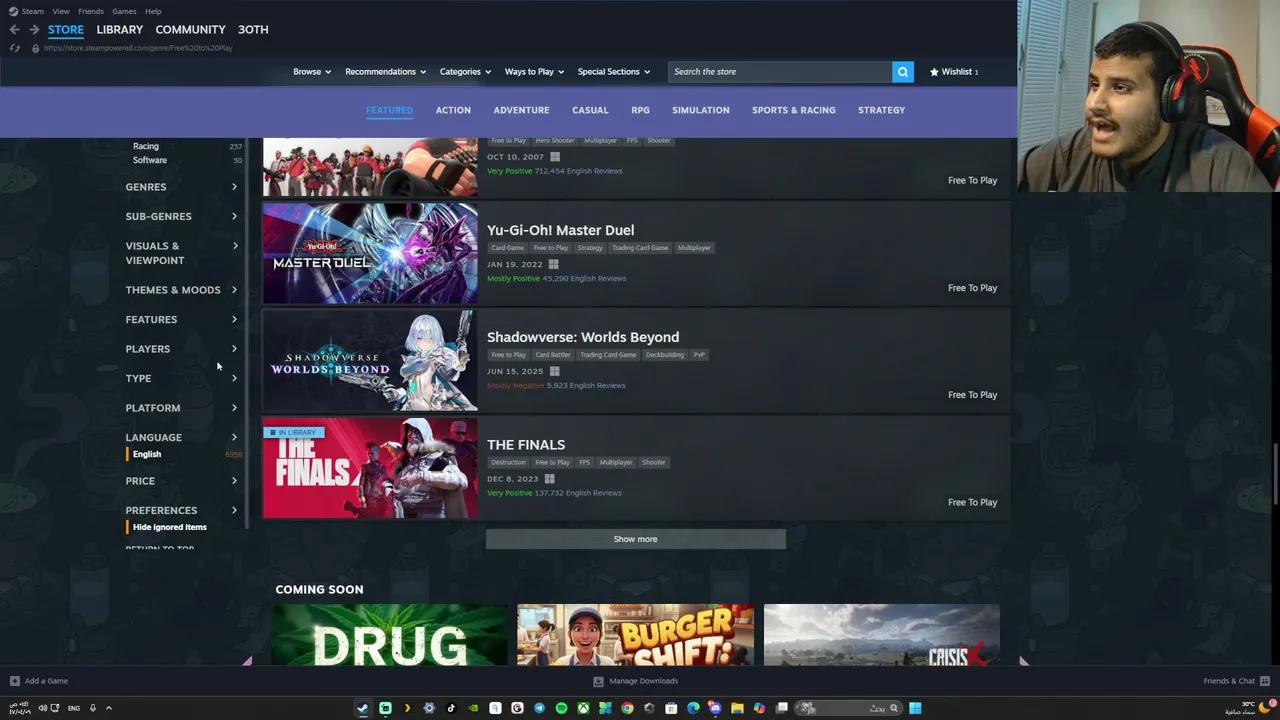Viewport: 1280px width, 720px height.
Task: Open Friends & Chat
Action: (x=1236, y=681)
